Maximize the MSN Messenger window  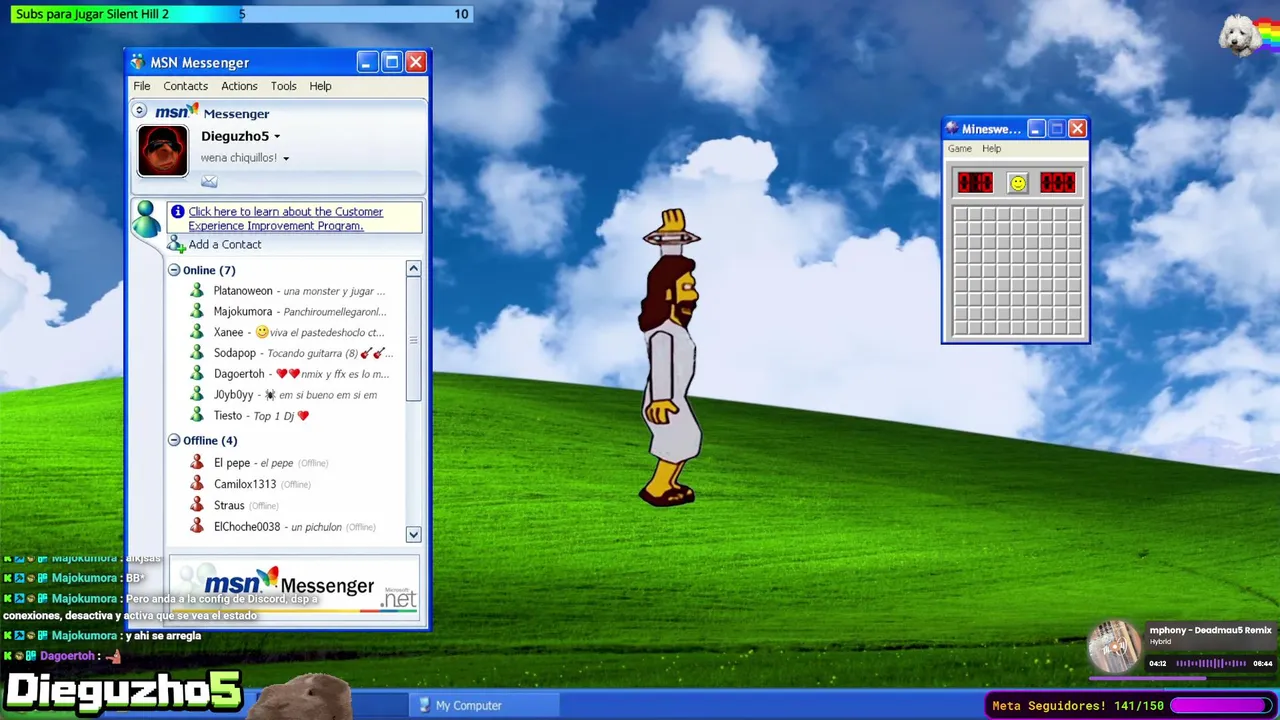pyautogui.click(x=392, y=63)
